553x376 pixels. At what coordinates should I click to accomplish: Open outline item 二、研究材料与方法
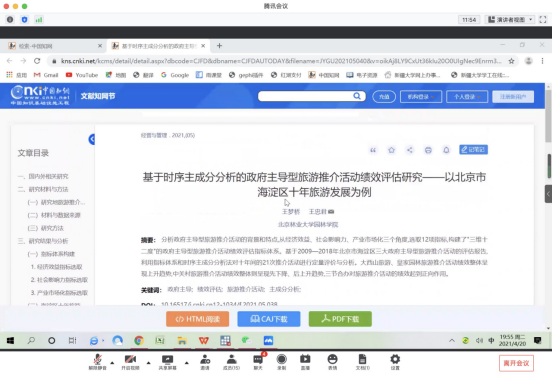43,189
